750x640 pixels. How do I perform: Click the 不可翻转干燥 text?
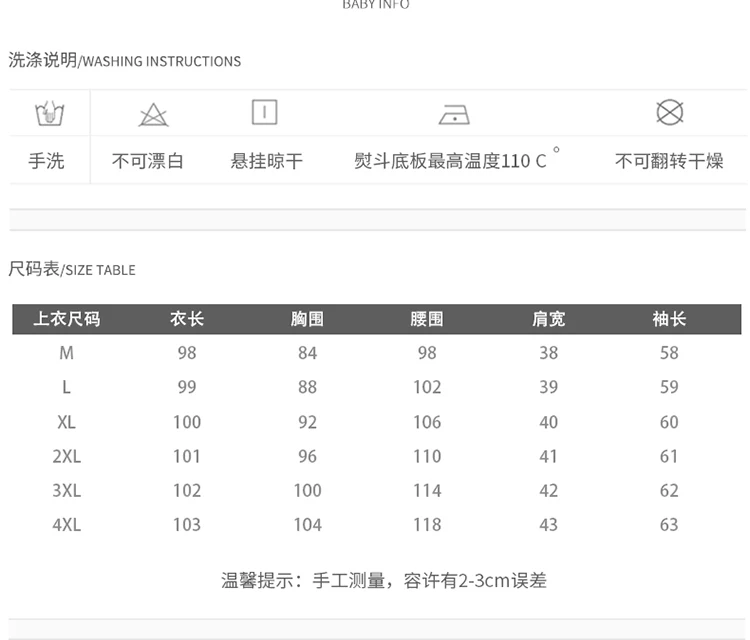tap(669, 161)
